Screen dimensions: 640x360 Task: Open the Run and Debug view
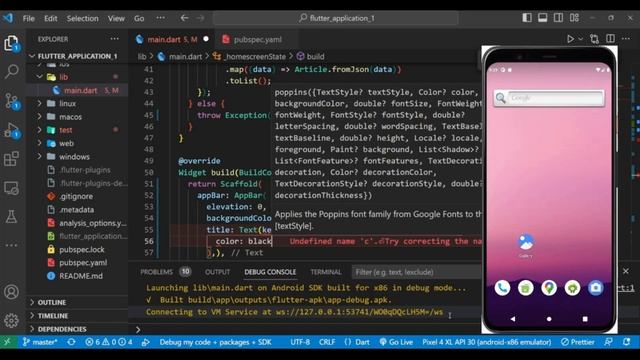tap(11, 130)
